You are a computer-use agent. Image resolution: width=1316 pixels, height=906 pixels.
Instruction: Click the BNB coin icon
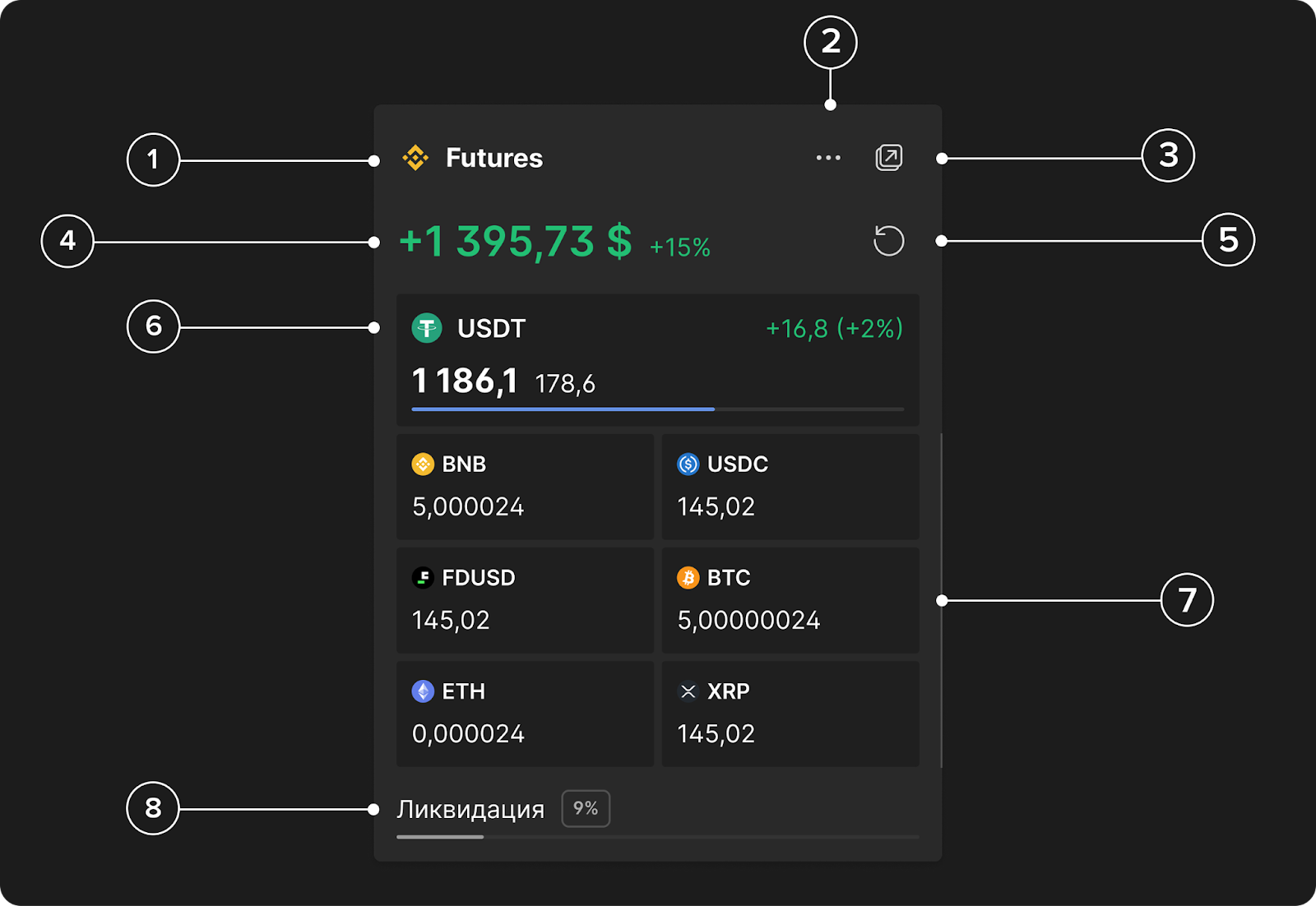tap(423, 464)
